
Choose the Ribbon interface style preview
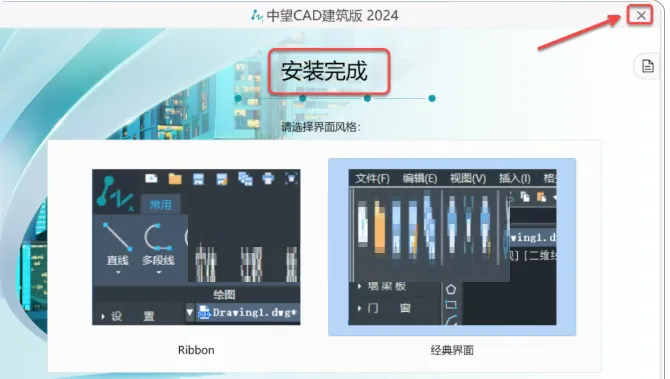pyautogui.click(x=196, y=247)
